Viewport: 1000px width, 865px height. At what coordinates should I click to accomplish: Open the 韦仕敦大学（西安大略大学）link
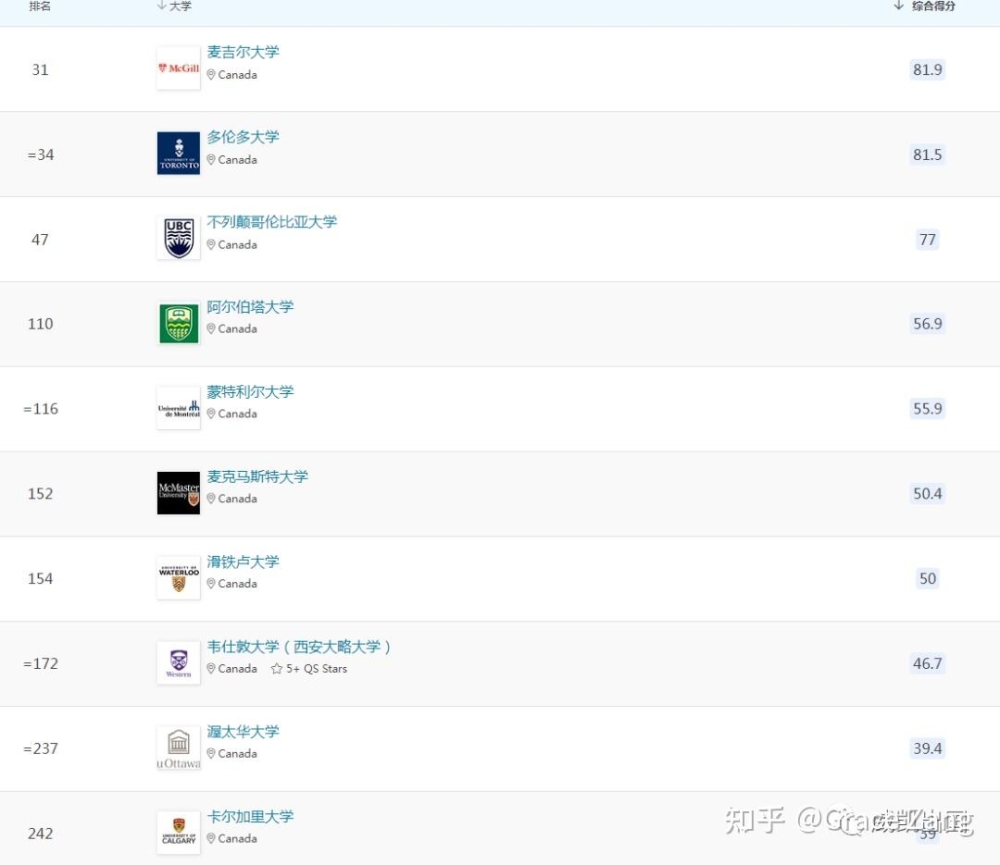coord(299,646)
